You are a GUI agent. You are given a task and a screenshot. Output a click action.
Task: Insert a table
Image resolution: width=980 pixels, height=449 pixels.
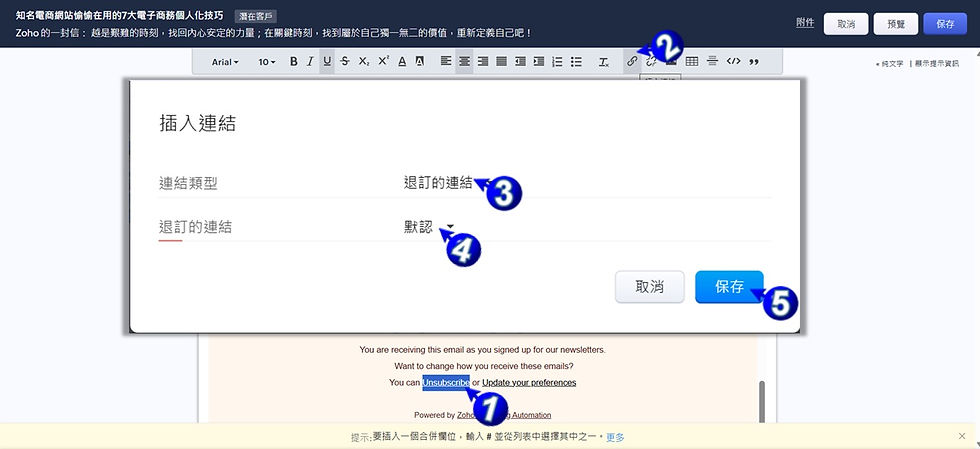692,62
